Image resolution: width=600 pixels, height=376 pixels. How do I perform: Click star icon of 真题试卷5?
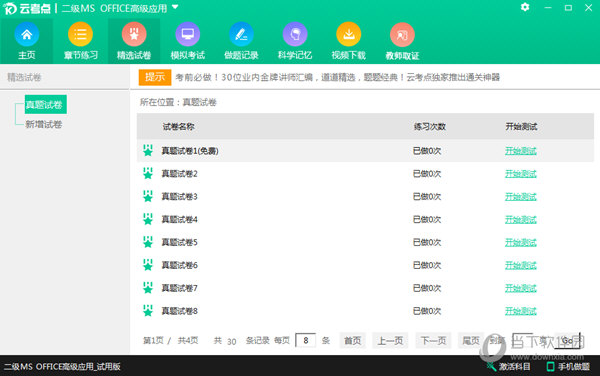[x=148, y=242]
